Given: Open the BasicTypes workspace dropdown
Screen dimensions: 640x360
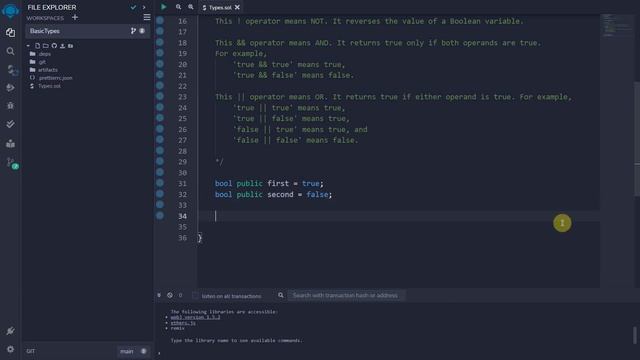Looking at the screenshot, I should (x=88, y=31).
